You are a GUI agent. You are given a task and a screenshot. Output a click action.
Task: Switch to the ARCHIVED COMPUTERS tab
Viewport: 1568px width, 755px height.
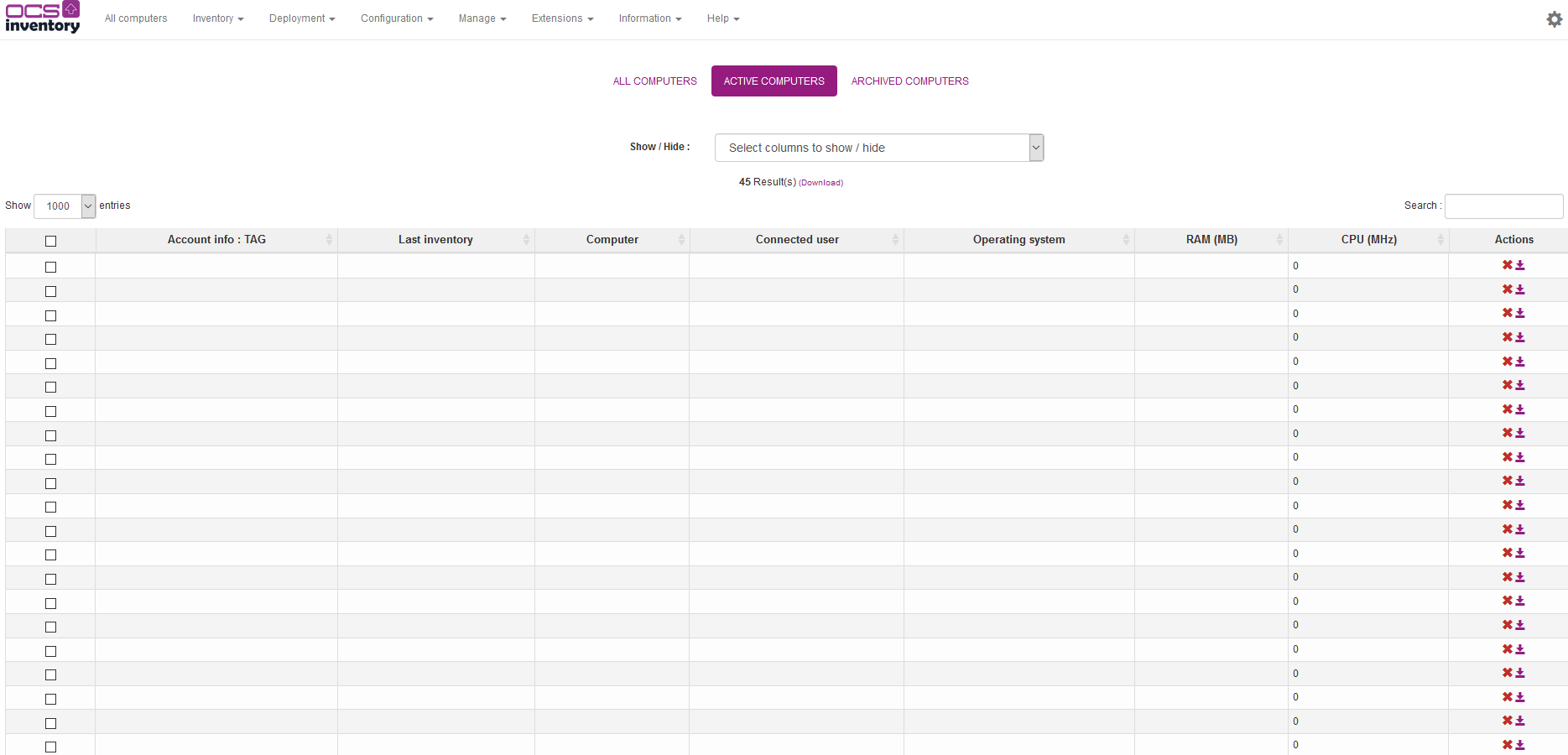(909, 81)
